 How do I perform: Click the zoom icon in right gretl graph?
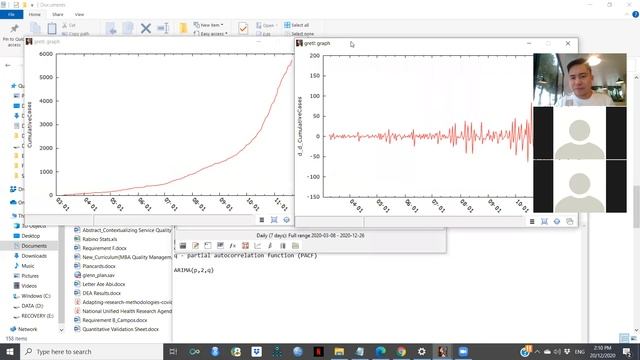tap(544, 221)
